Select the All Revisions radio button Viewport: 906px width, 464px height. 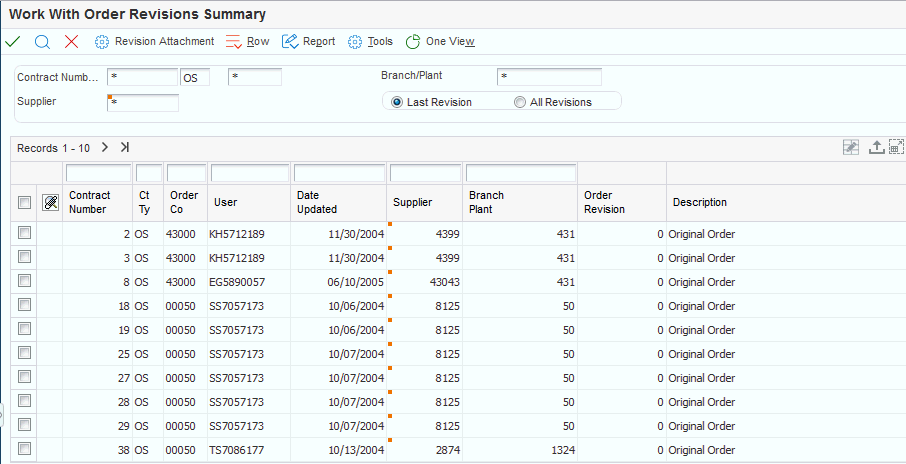point(520,102)
